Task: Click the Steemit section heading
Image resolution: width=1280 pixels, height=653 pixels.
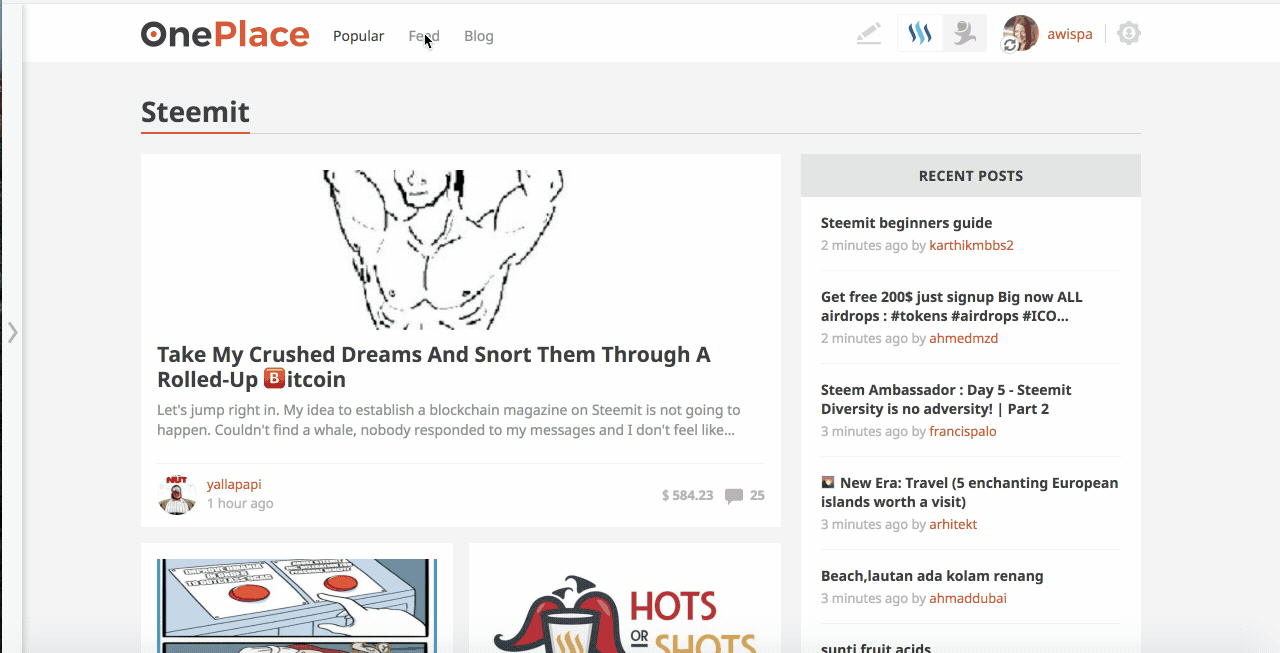Action: click(x=195, y=111)
